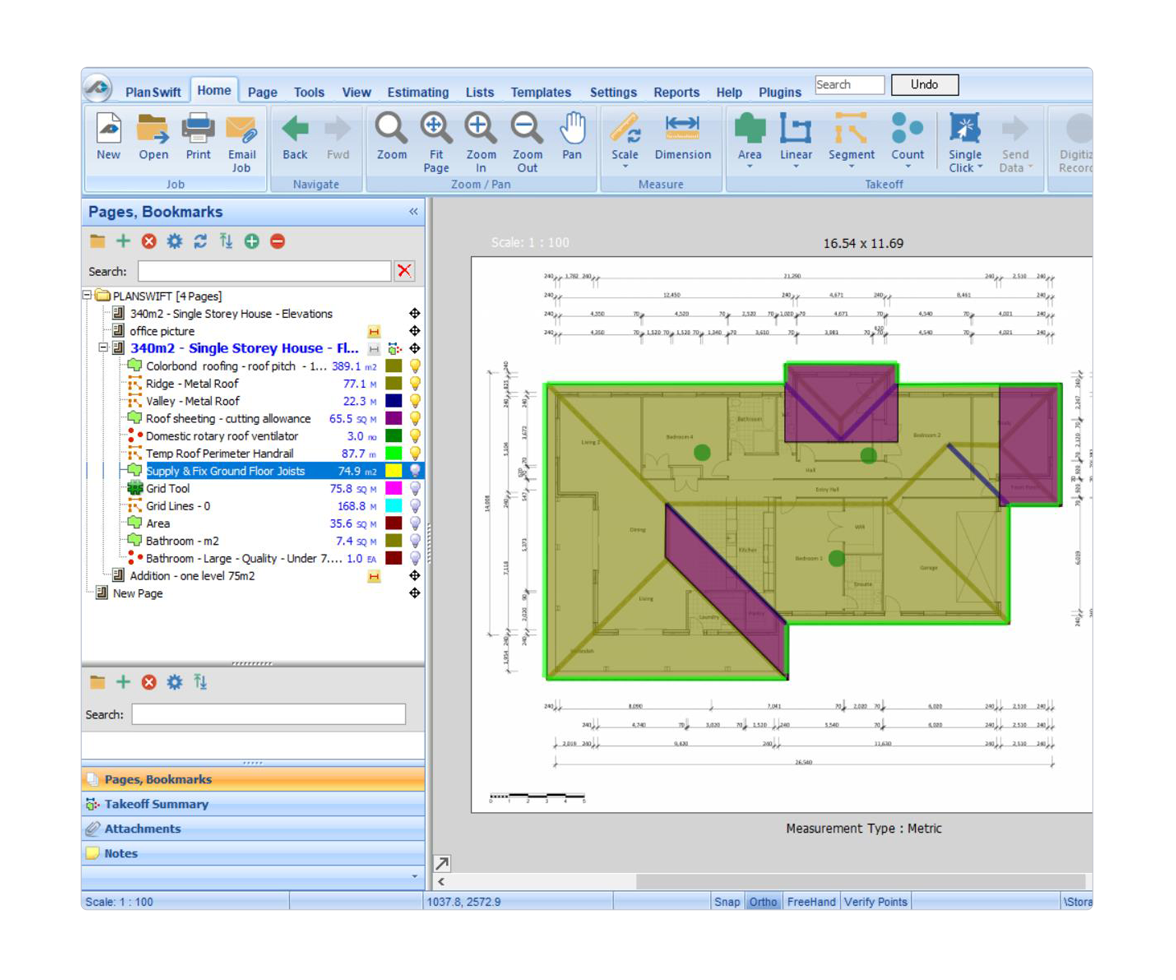Image resolution: width=1176 pixels, height=980 pixels.
Task: Collapse the 340m2 Single Storey House Floor page
Action: [104, 348]
